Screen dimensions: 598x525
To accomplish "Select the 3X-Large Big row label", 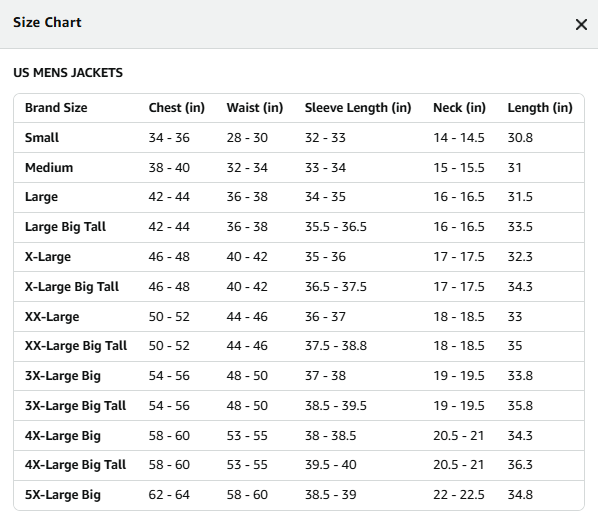I will click(x=63, y=376).
